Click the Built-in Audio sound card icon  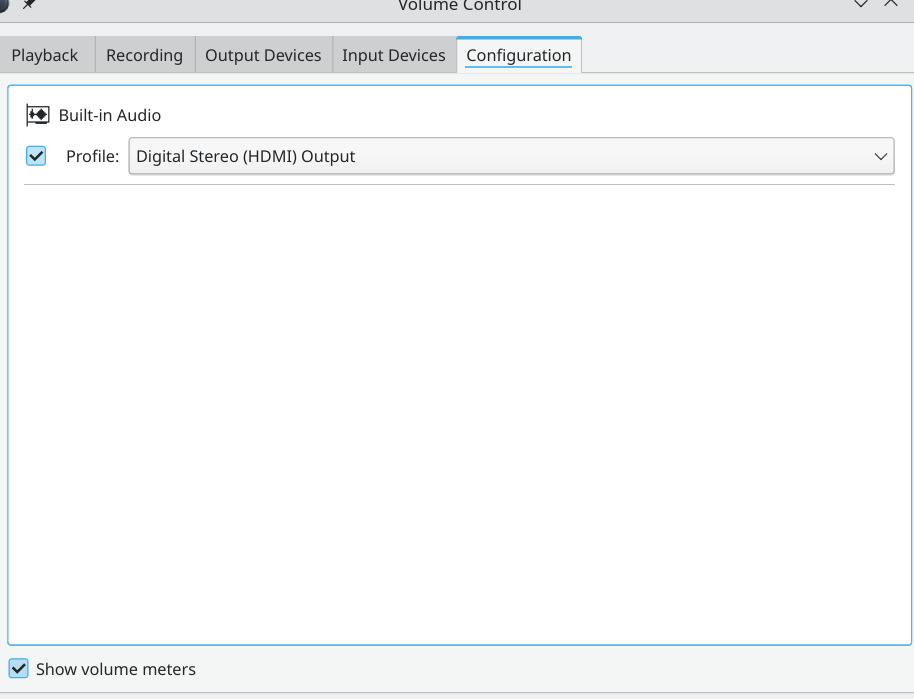click(x=37, y=115)
